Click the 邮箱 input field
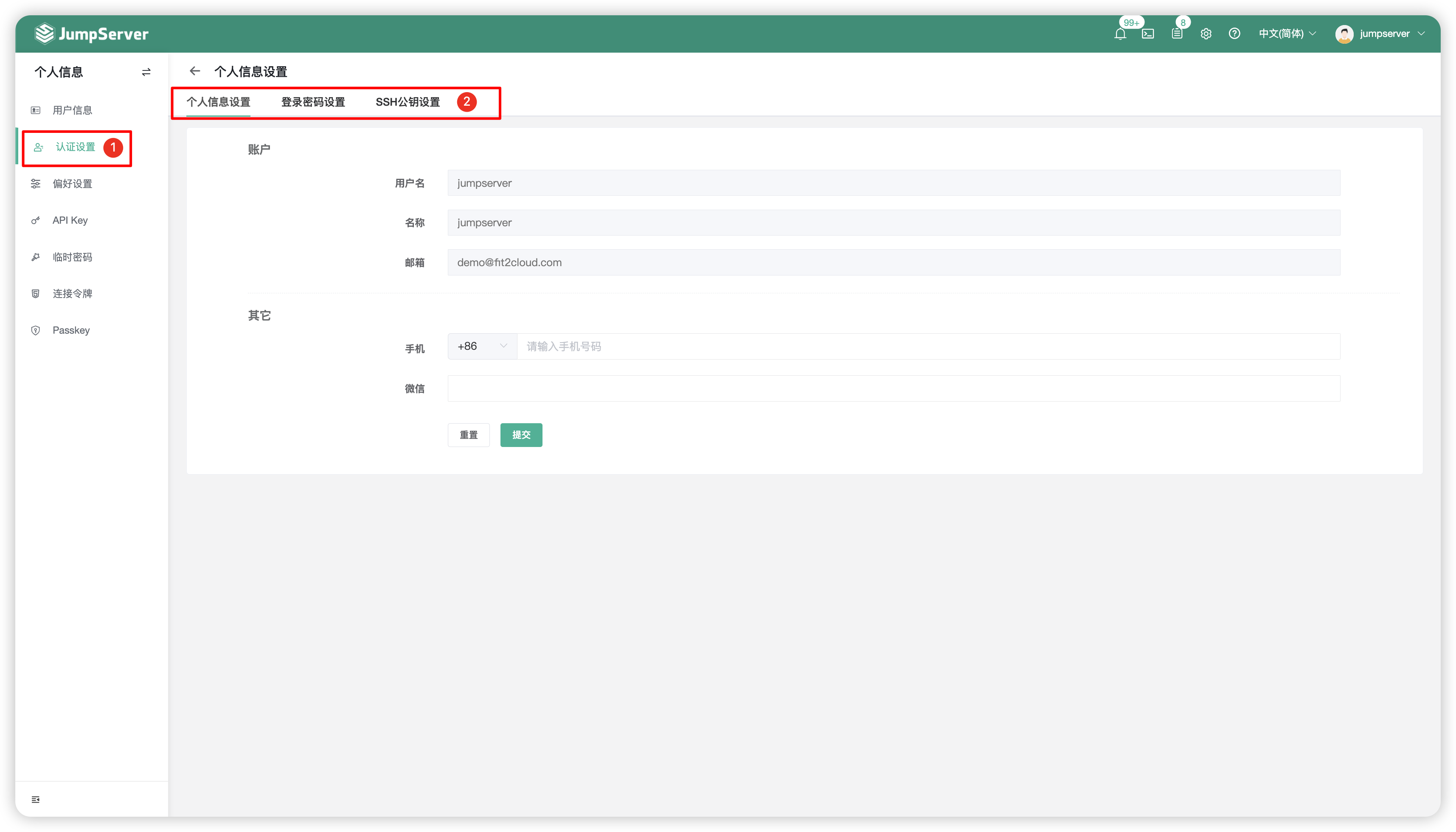The image size is (1456, 832). [x=894, y=262]
